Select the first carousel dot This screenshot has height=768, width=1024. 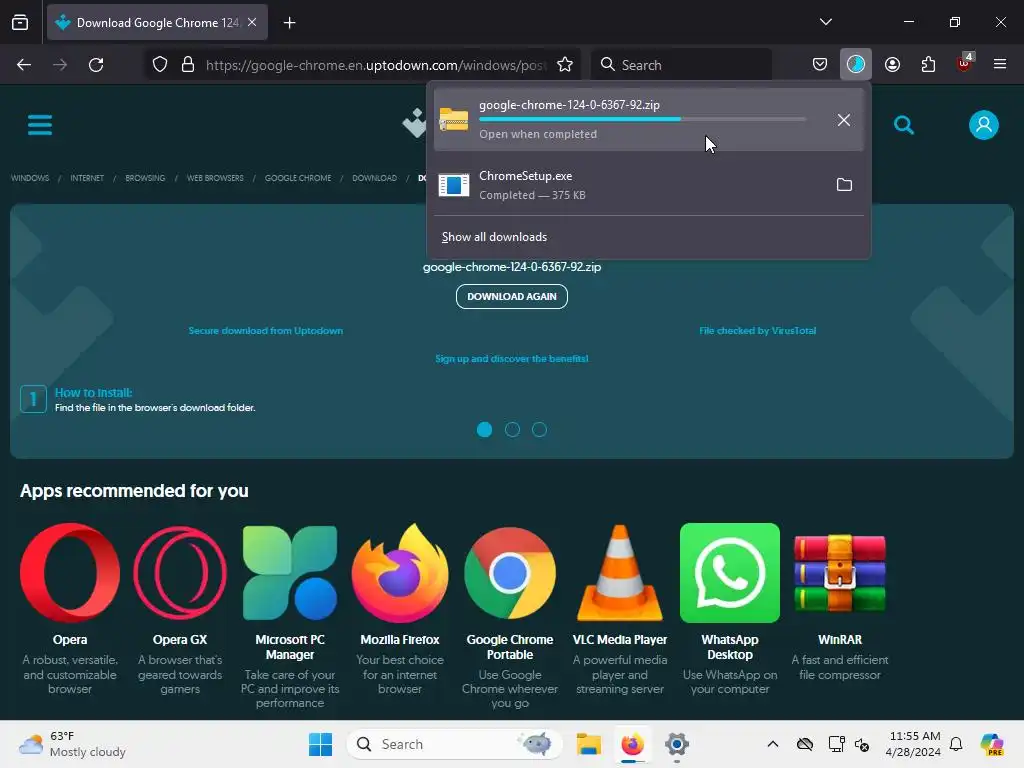[x=484, y=429]
